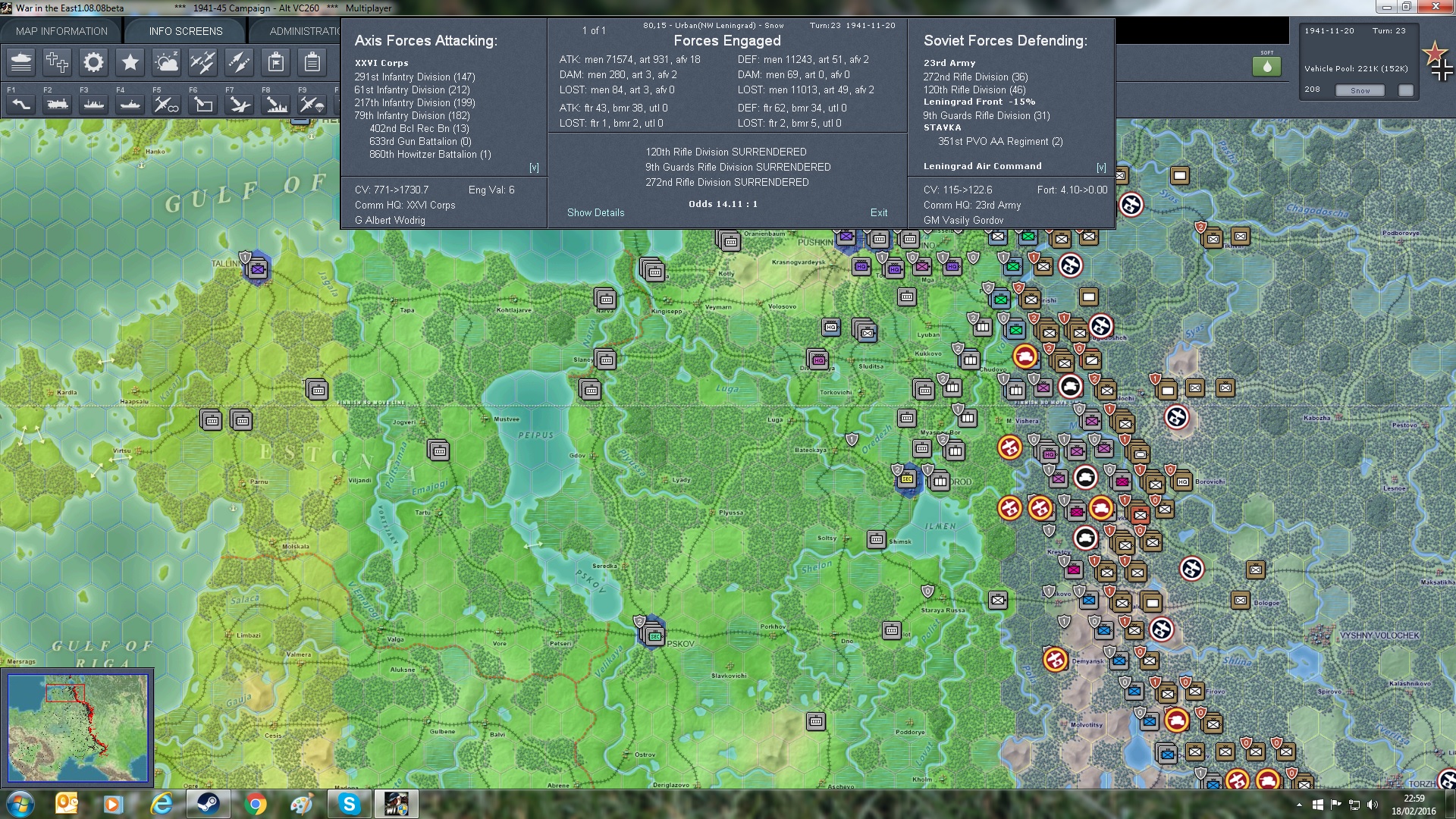Click the Odds 14.11 : 1 text
The height and width of the screenshot is (819, 1456).
723,204
